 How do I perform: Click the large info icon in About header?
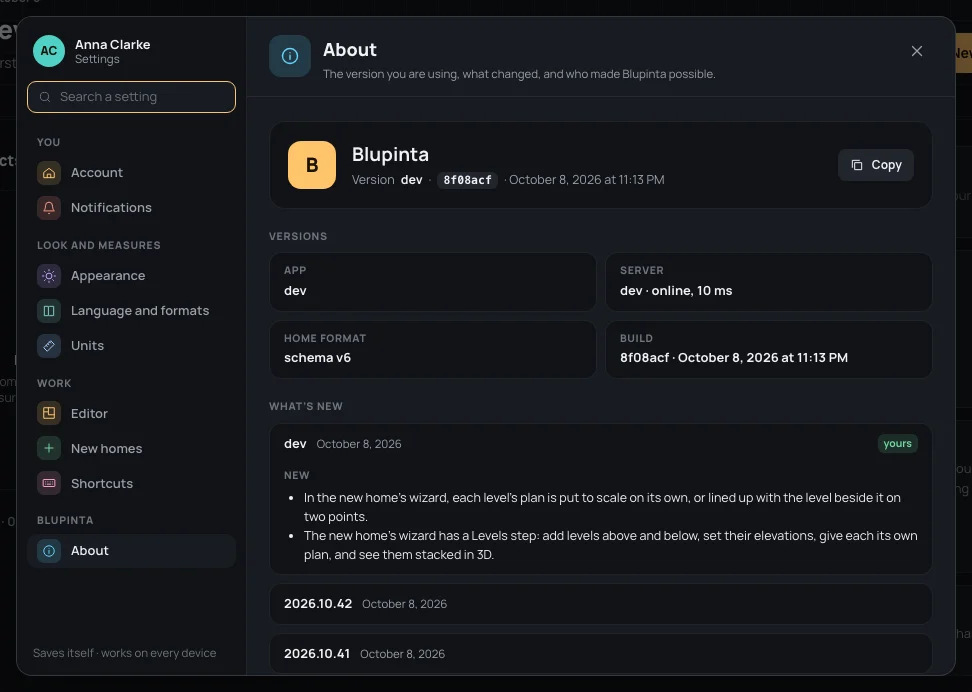[x=289, y=56]
